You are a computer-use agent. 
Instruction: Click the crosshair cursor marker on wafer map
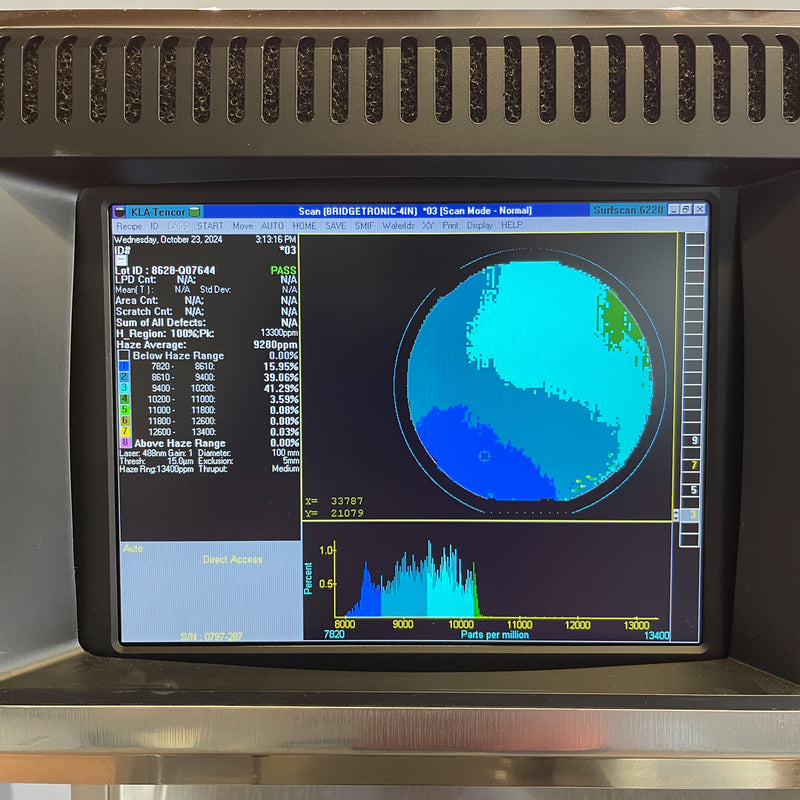point(485,456)
